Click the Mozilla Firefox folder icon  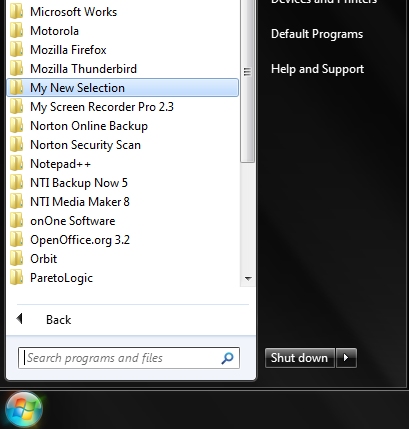pyautogui.click(x=16, y=50)
